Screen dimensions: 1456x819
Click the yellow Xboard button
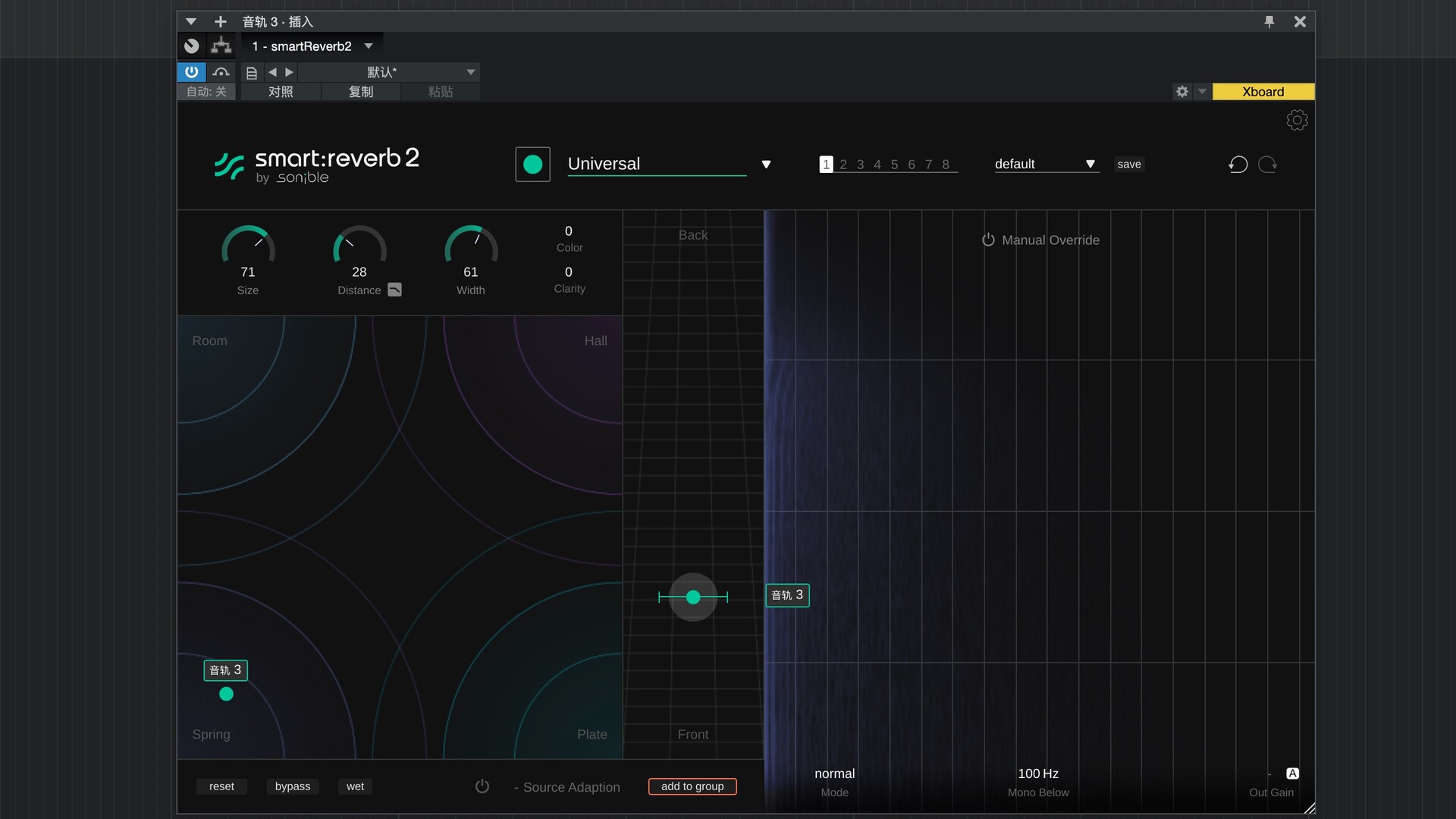click(1263, 92)
